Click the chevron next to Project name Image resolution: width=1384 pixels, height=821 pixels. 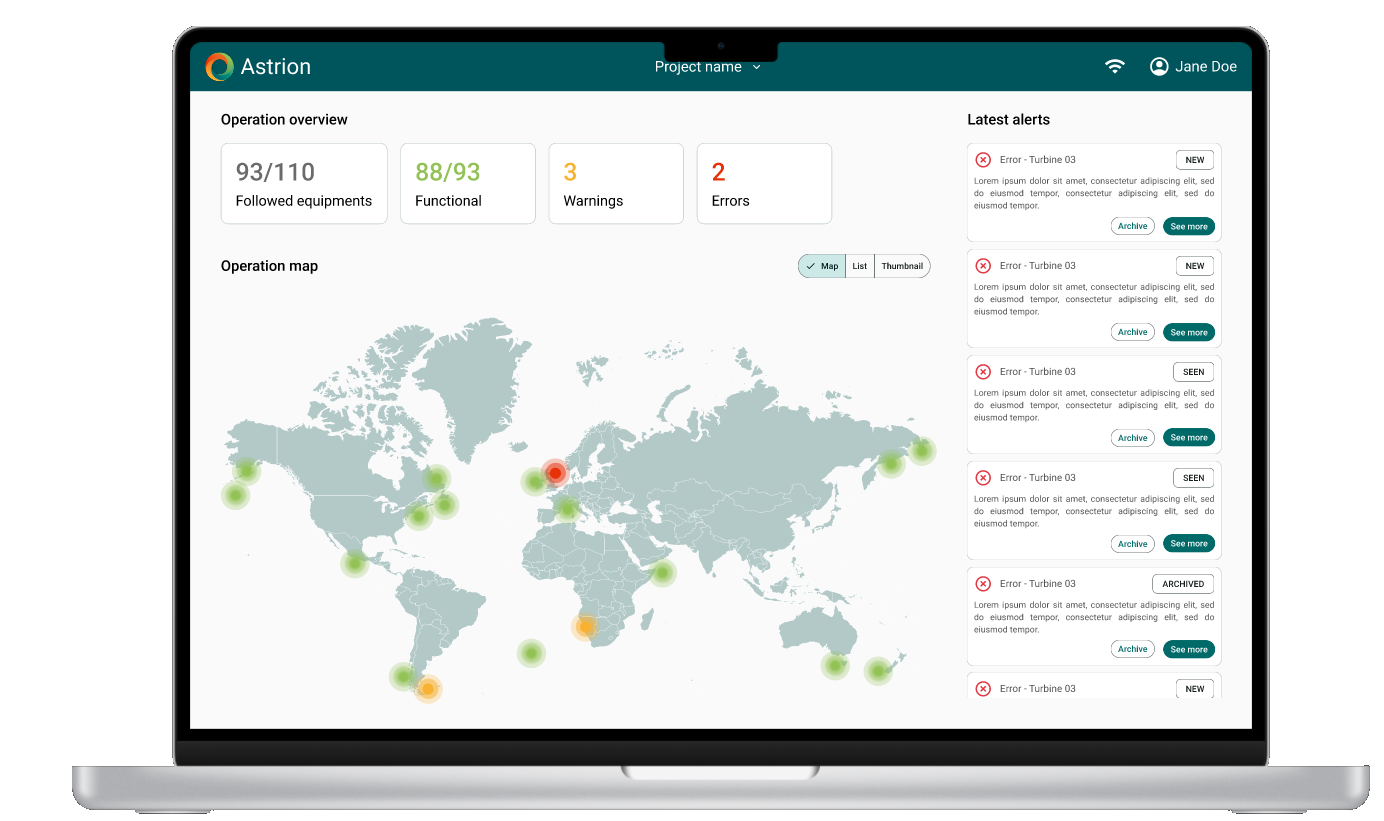[x=757, y=67]
